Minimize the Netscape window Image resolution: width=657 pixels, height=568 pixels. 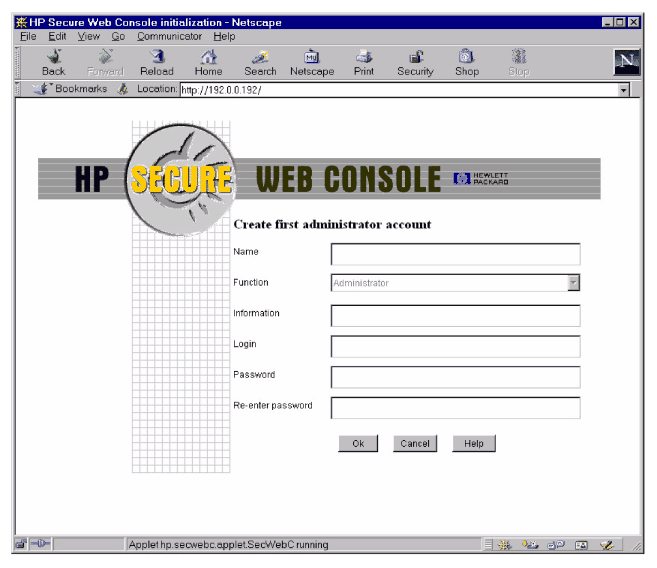(608, 22)
